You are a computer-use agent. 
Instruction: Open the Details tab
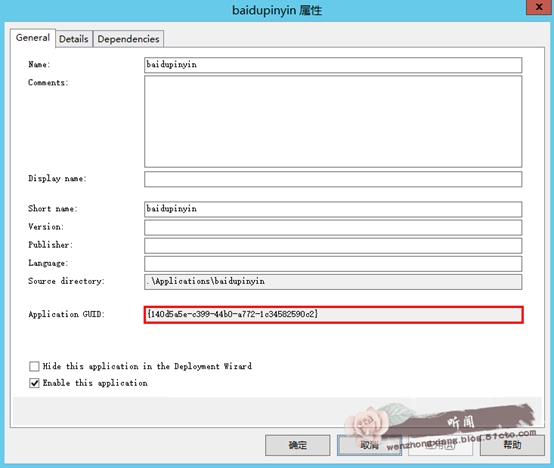pyautogui.click(x=73, y=39)
